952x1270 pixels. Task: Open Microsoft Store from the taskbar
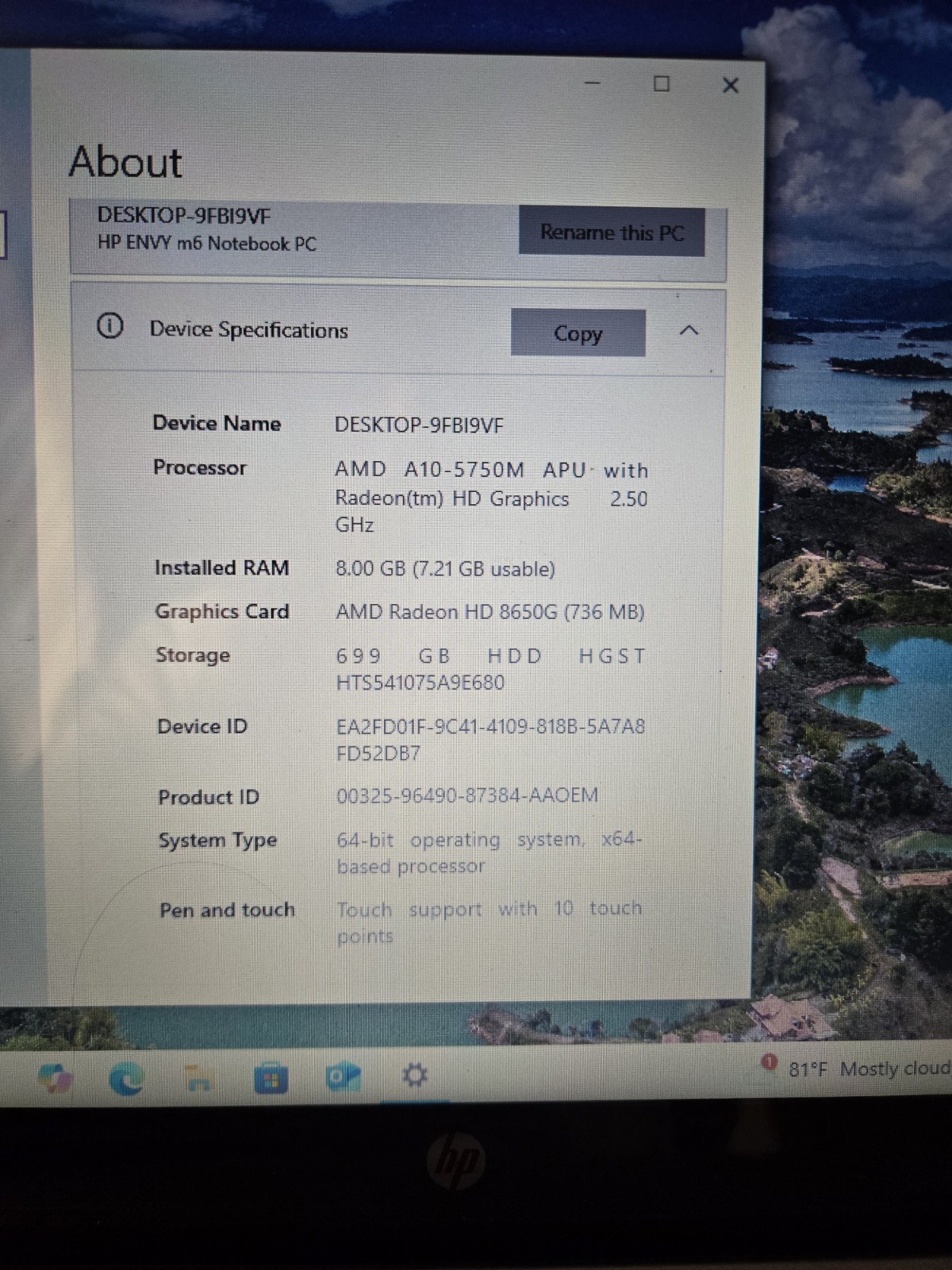pyautogui.click(x=271, y=1078)
